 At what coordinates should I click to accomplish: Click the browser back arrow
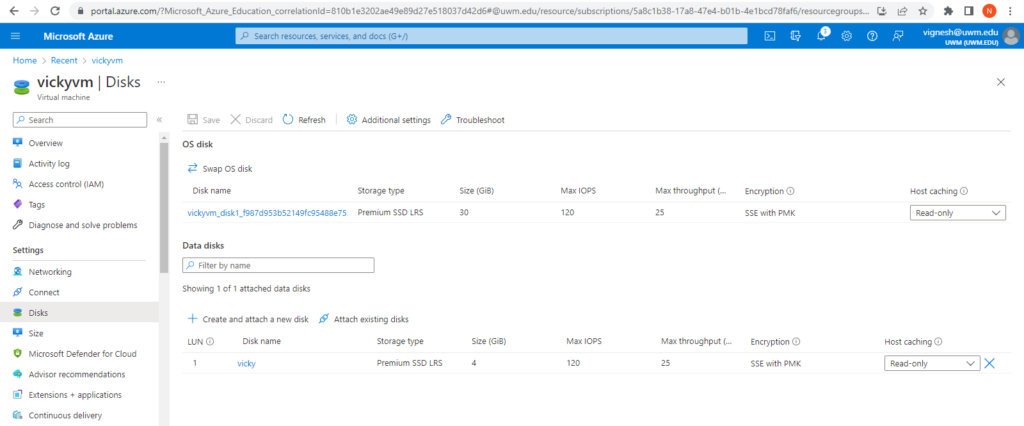click(14, 11)
